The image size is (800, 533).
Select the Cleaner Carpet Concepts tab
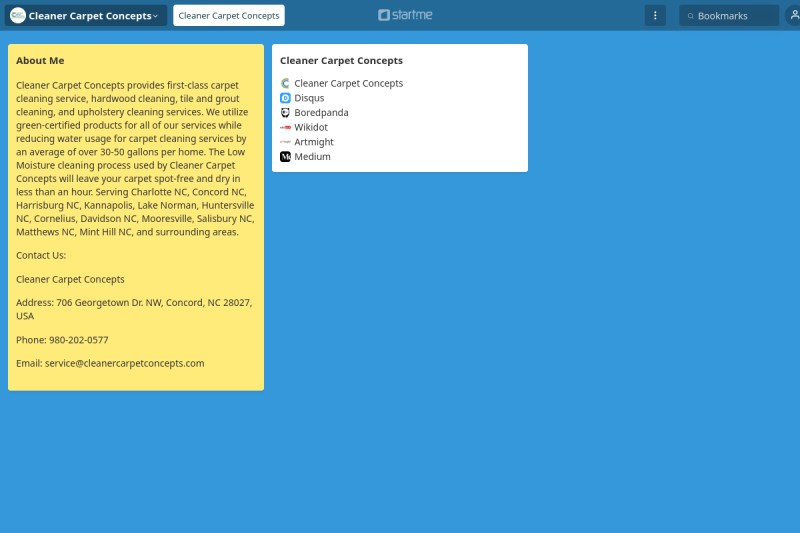229,15
